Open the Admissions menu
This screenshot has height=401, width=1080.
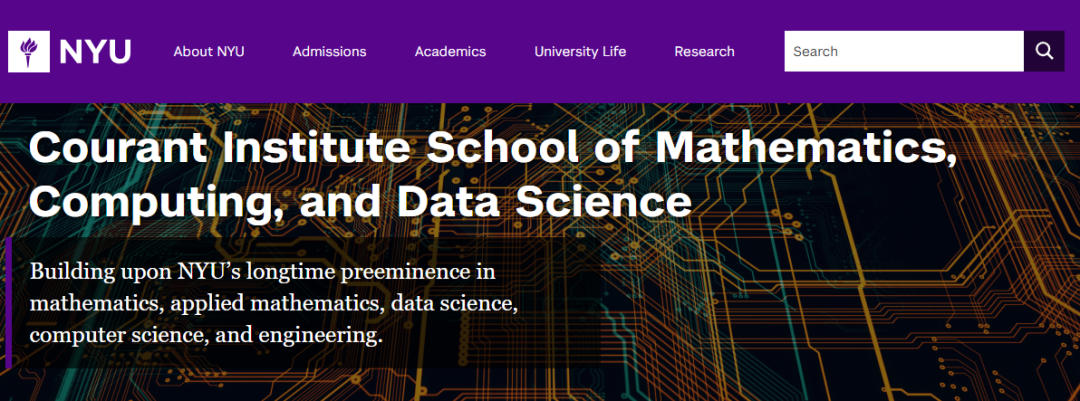pos(329,51)
